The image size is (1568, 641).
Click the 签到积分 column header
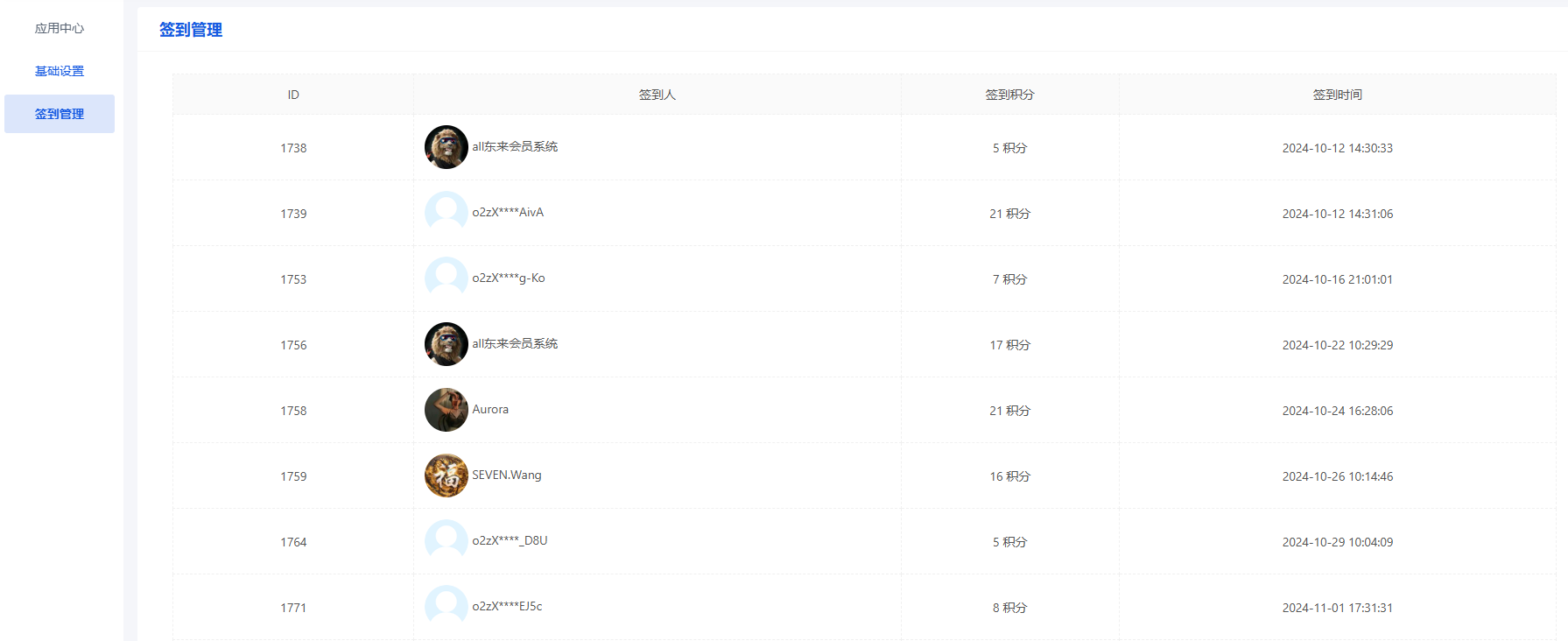click(x=1009, y=95)
